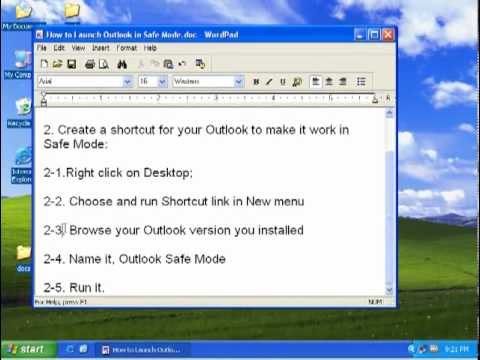Open the Help menu

[x=150, y=48]
